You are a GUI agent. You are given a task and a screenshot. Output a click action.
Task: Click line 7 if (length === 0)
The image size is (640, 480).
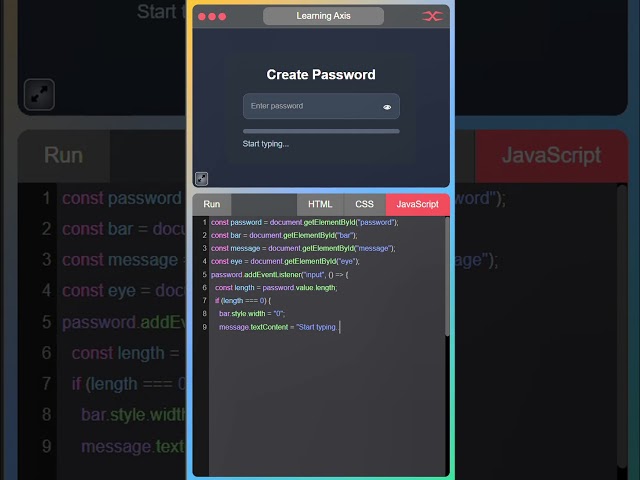click(x=243, y=301)
